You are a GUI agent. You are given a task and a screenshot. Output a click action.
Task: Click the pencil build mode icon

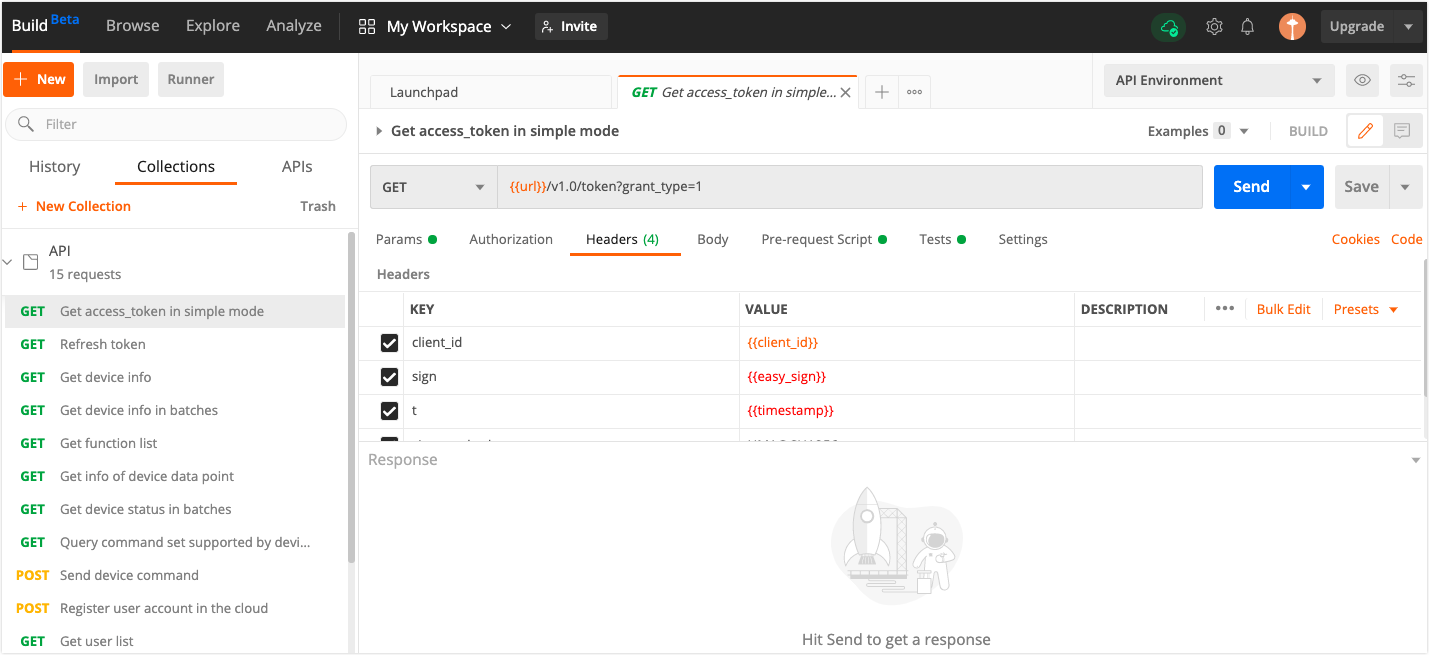[x=1365, y=131]
